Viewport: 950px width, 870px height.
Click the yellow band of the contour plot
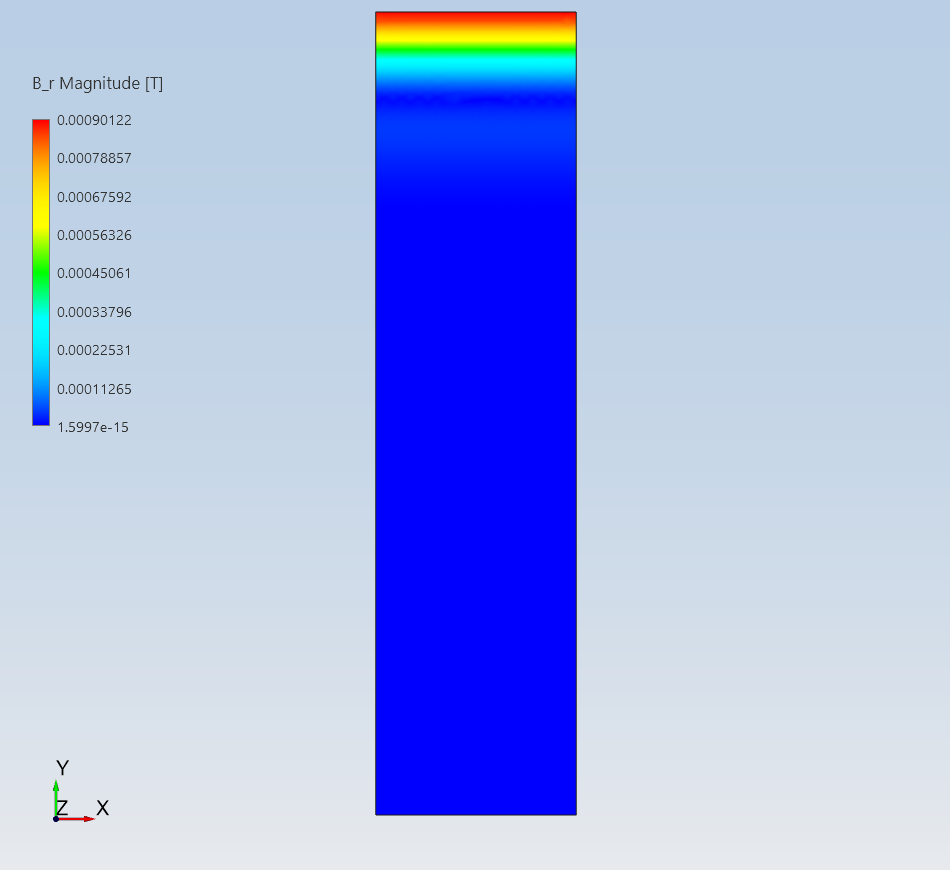pyautogui.click(x=476, y=39)
